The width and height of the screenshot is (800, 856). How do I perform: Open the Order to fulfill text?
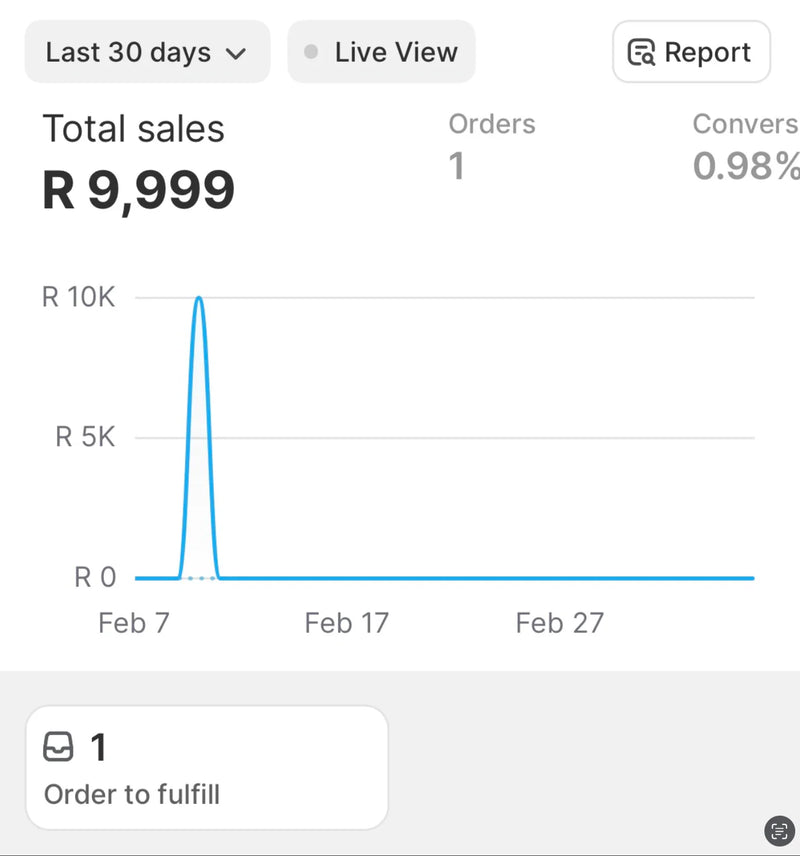[x=132, y=795]
